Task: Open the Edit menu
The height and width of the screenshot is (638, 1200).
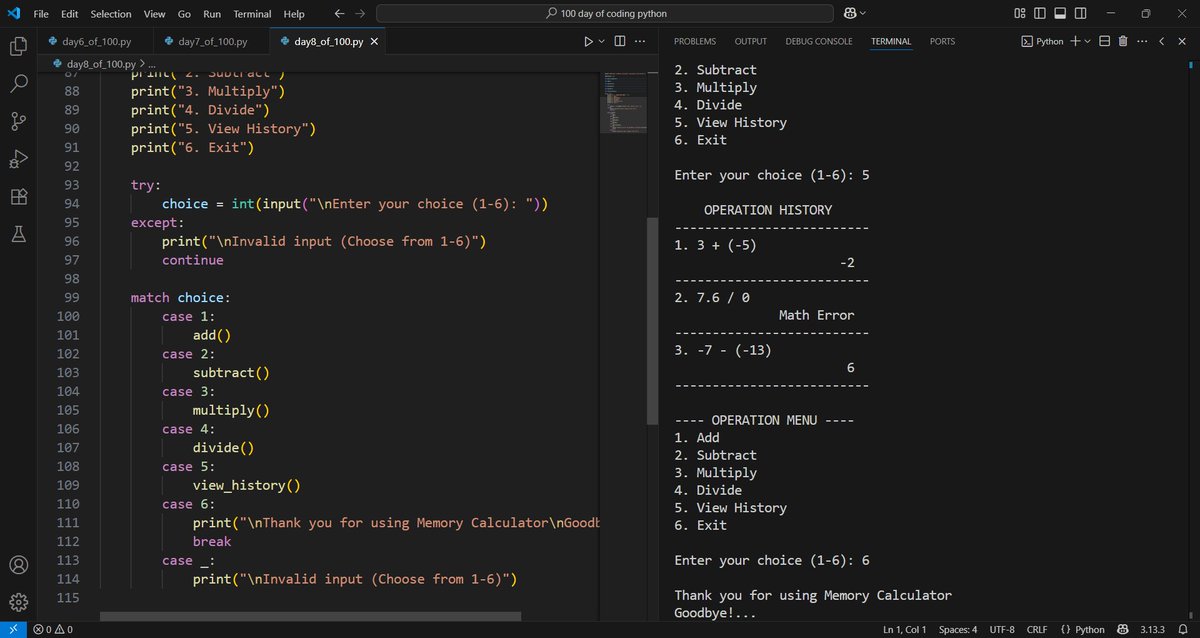Action: point(69,13)
